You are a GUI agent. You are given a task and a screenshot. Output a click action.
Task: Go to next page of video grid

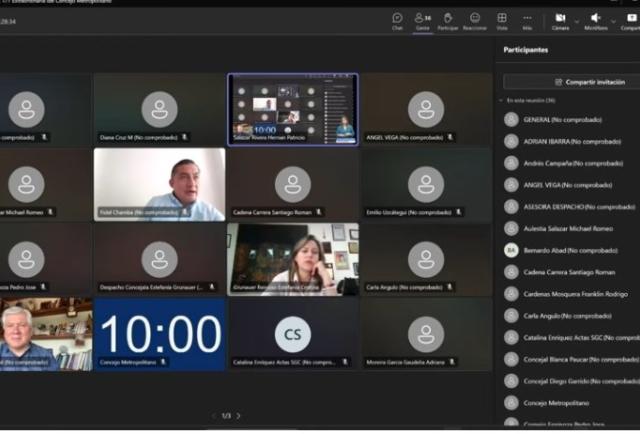[238, 416]
